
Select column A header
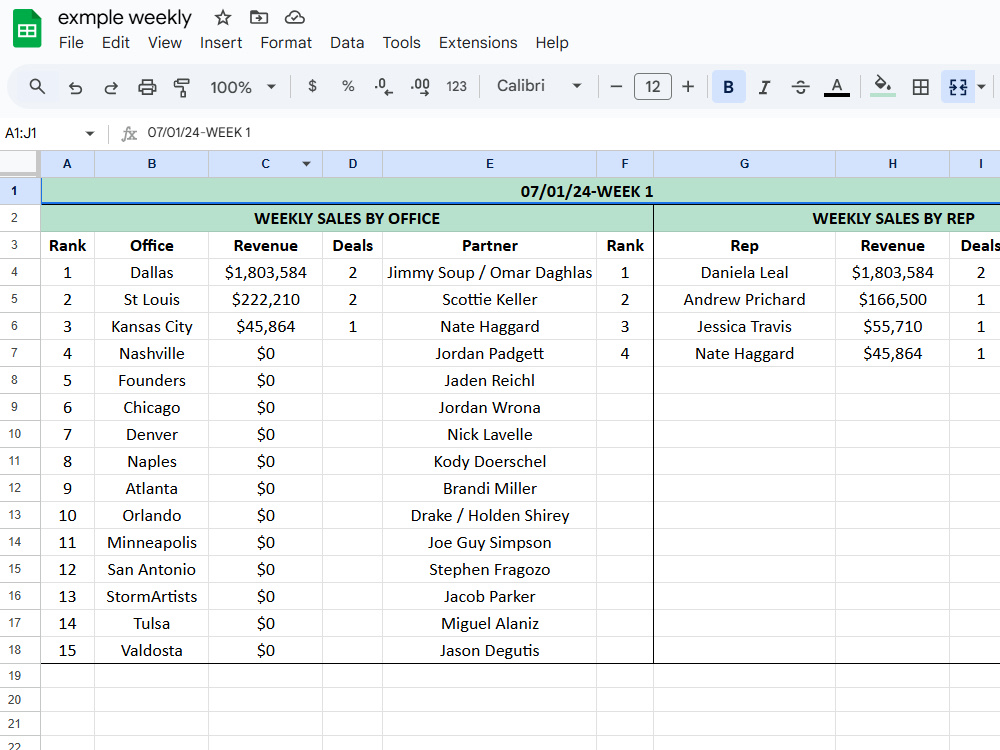67,164
